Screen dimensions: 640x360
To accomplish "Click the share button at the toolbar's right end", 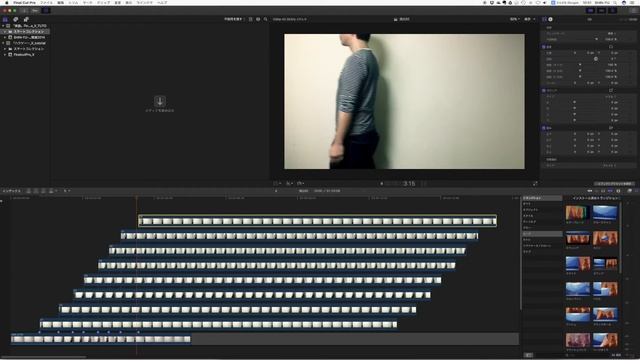I will click(x=634, y=10).
